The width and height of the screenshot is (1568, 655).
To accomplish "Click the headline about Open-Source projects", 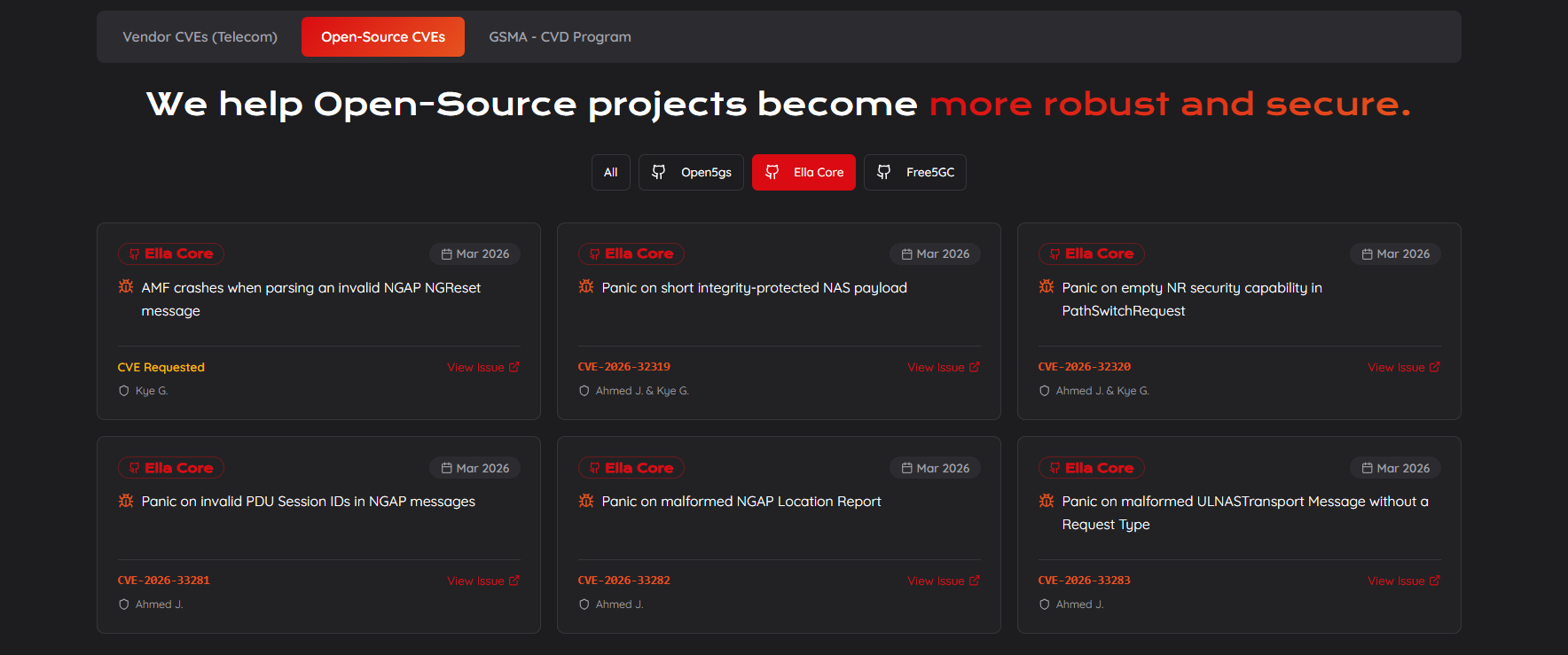I will [x=779, y=104].
